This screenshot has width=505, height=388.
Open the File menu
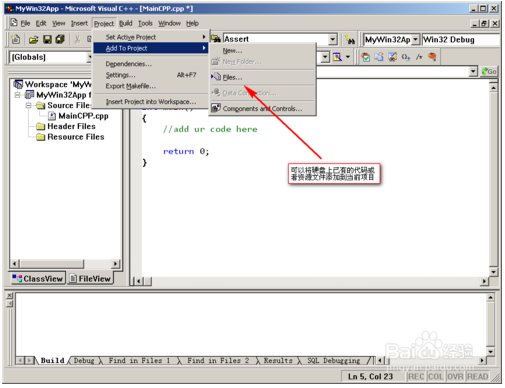click(25, 23)
